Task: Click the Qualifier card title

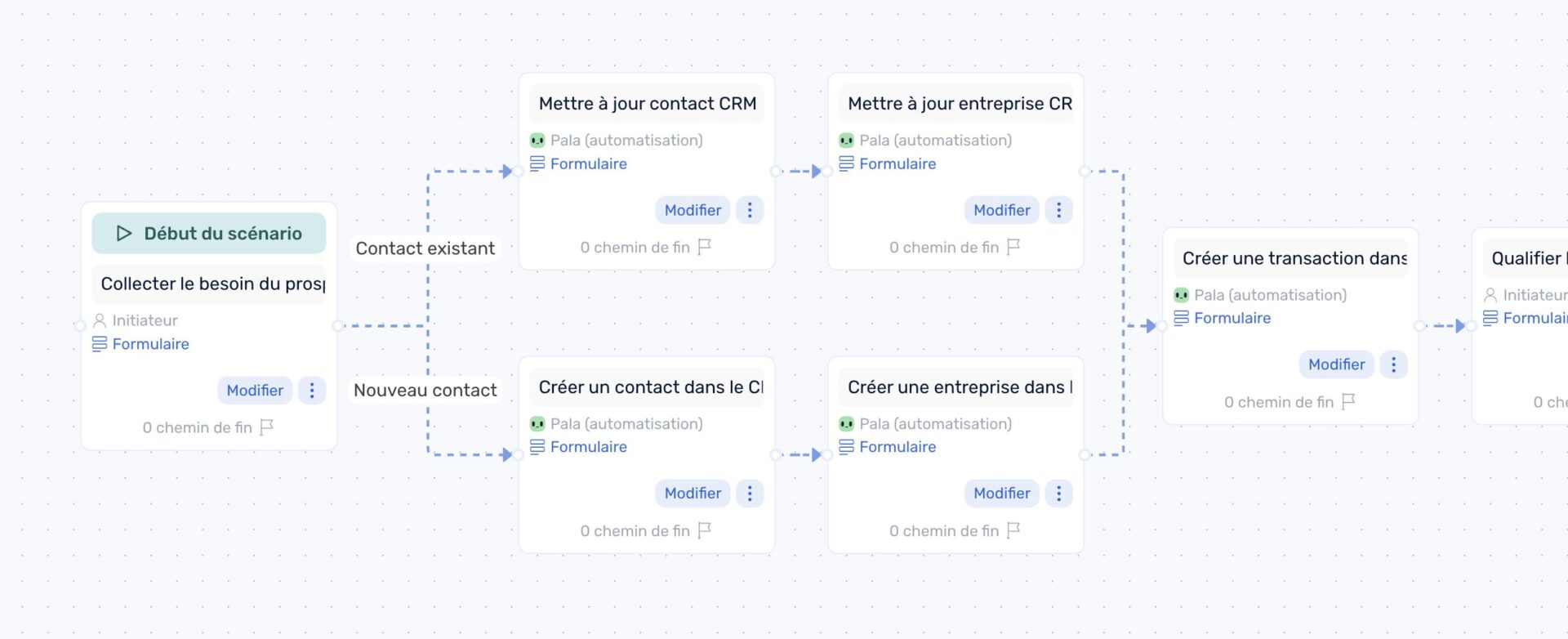Action: (x=1526, y=258)
